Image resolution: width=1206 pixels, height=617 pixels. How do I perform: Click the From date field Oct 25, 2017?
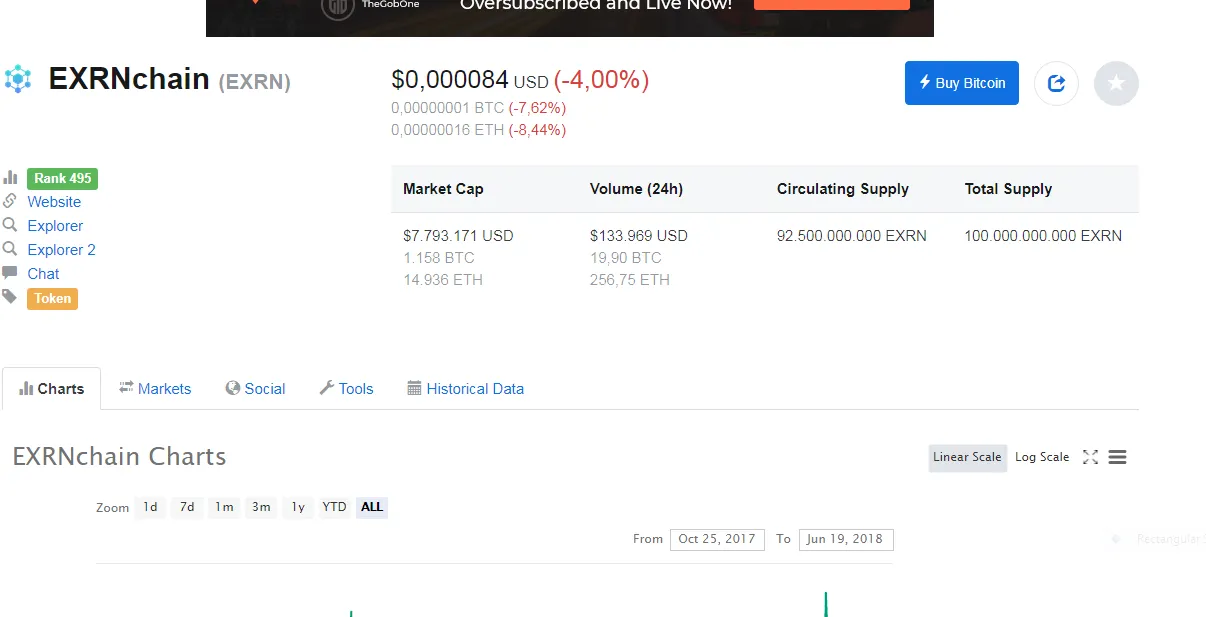click(717, 539)
